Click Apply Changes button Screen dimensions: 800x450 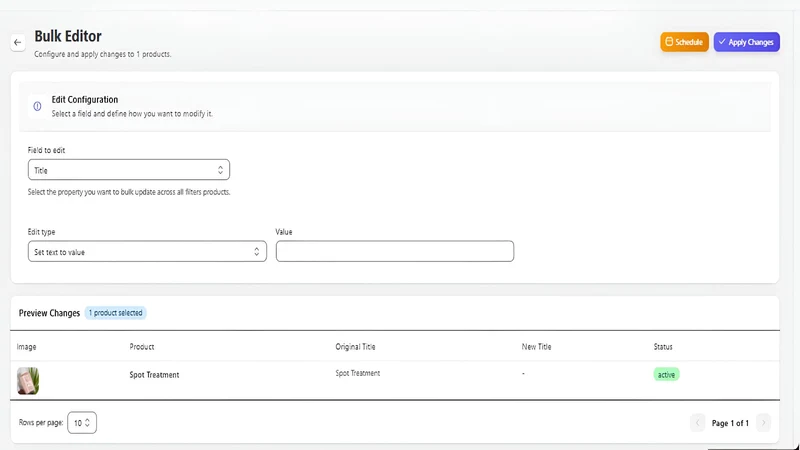point(746,42)
